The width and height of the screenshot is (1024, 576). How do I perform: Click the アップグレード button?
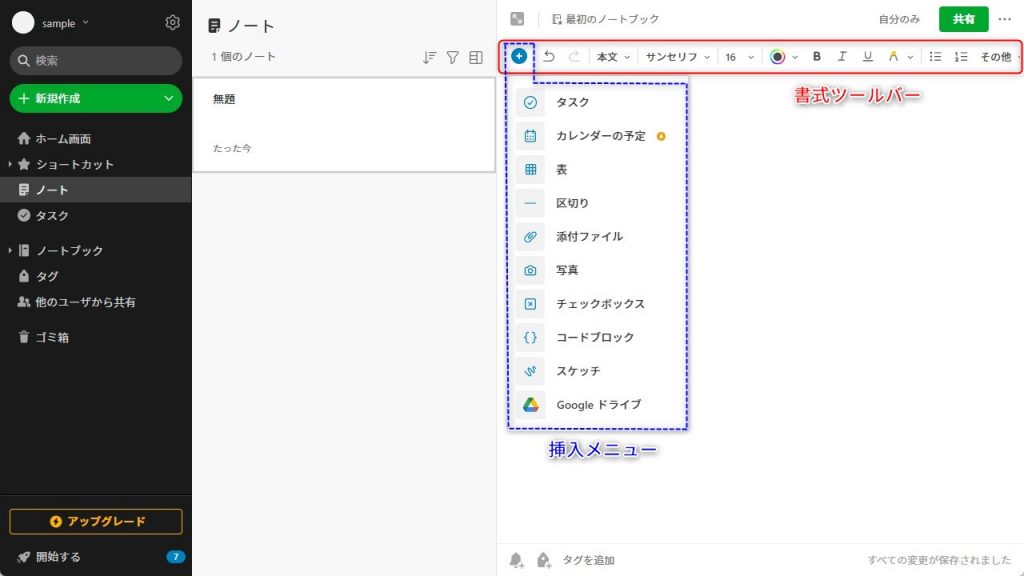95,521
